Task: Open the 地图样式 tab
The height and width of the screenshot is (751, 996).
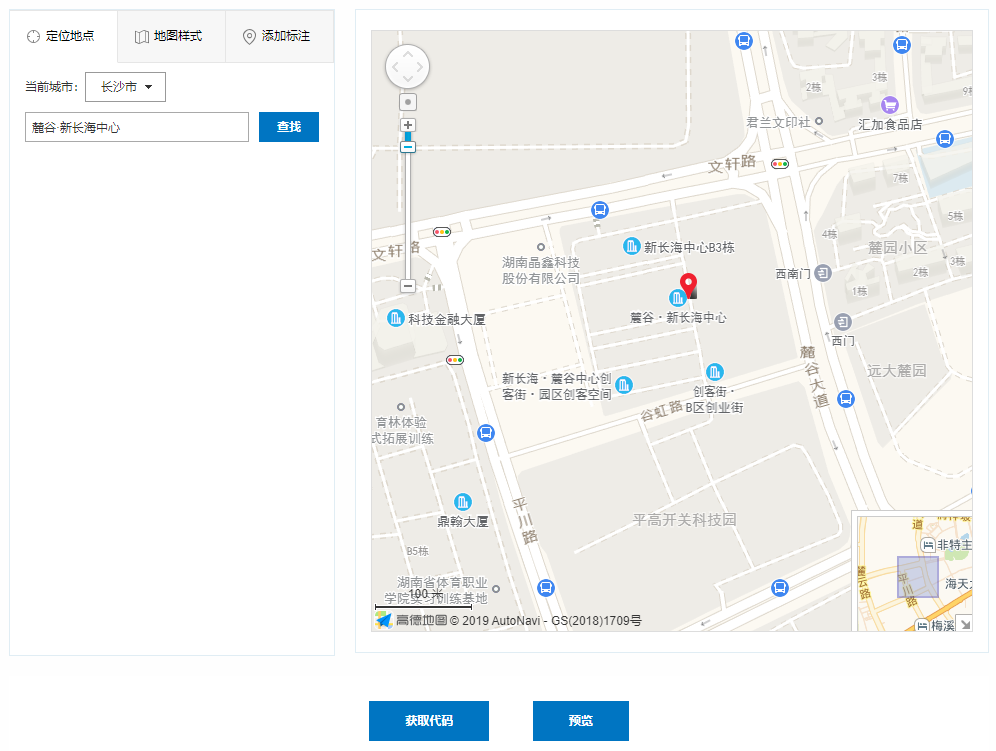Action: click(x=172, y=36)
